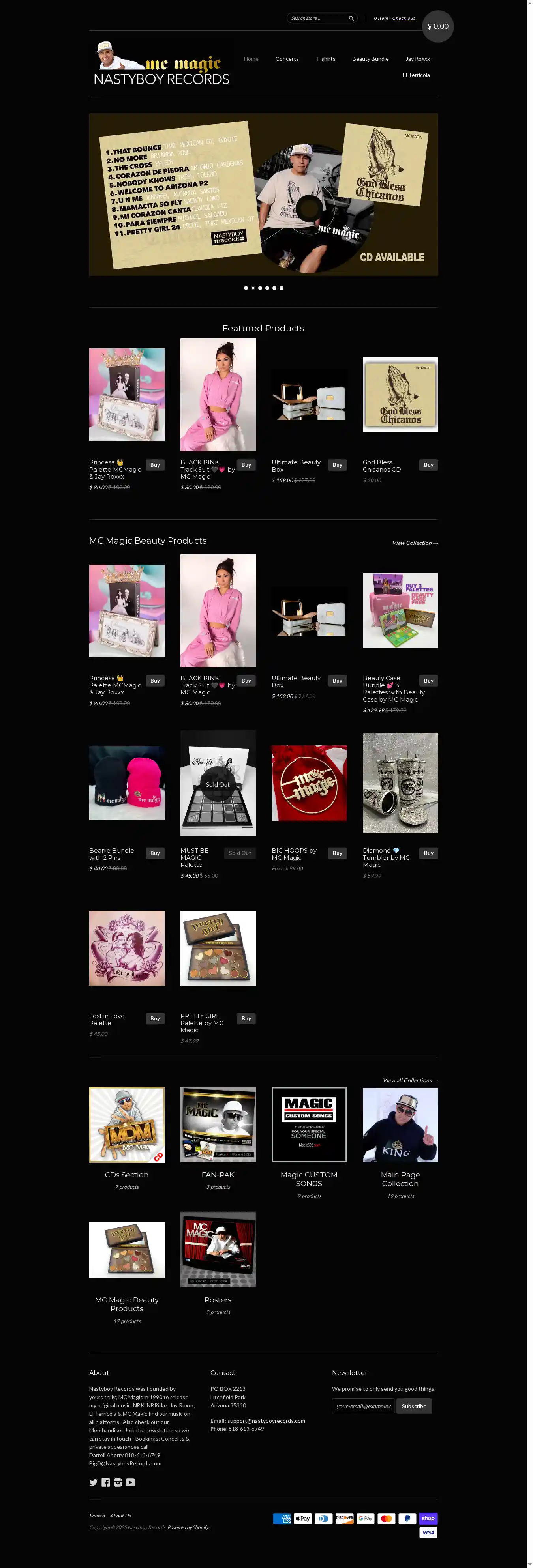Buy the God Bless Chicanos CD
533x1568 pixels.
pos(429,465)
